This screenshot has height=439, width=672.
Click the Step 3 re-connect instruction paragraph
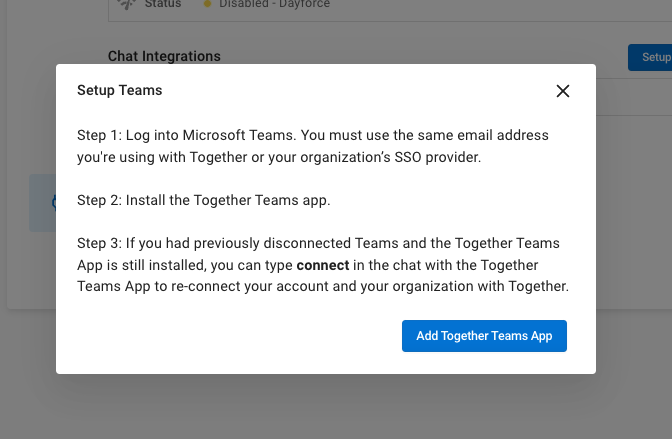click(323, 265)
